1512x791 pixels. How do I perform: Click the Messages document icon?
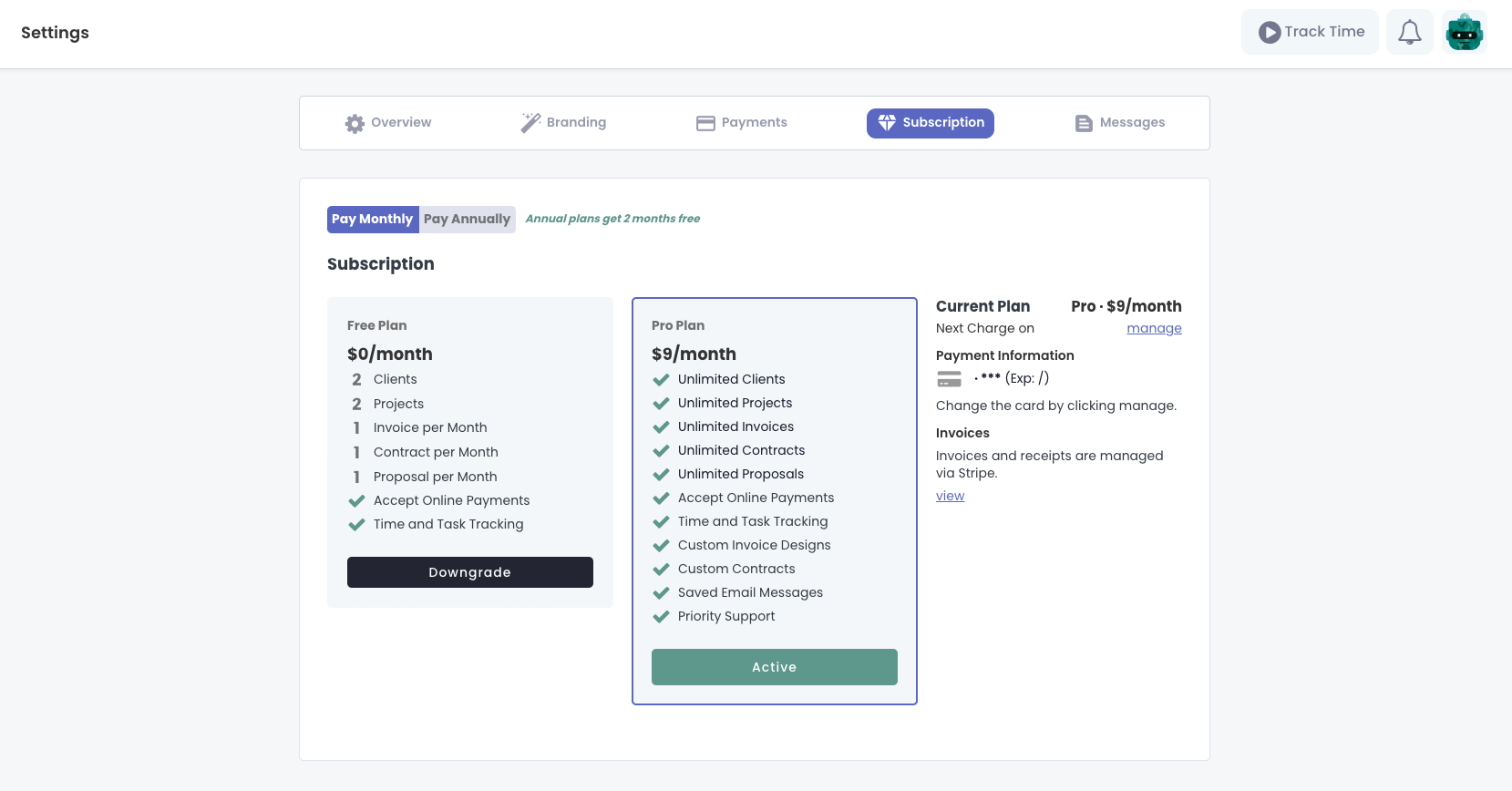1084,123
